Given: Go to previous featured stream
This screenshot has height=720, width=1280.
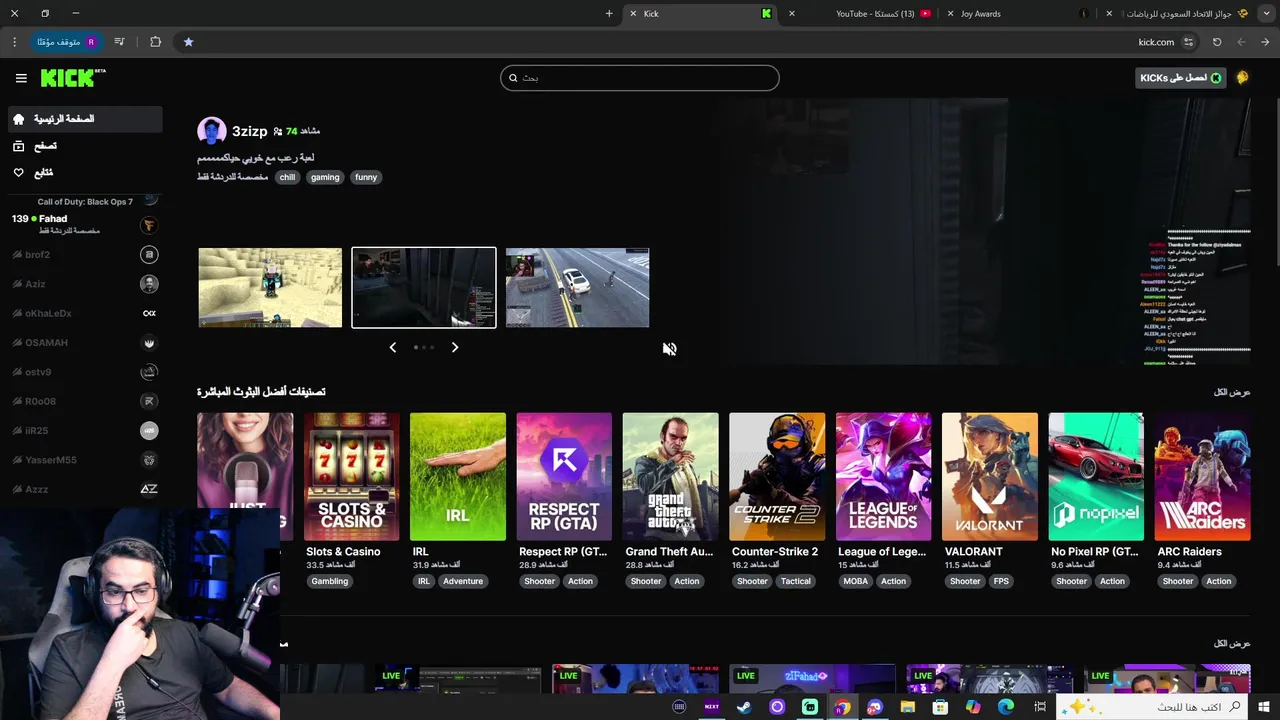Looking at the screenshot, I should [x=393, y=347].
